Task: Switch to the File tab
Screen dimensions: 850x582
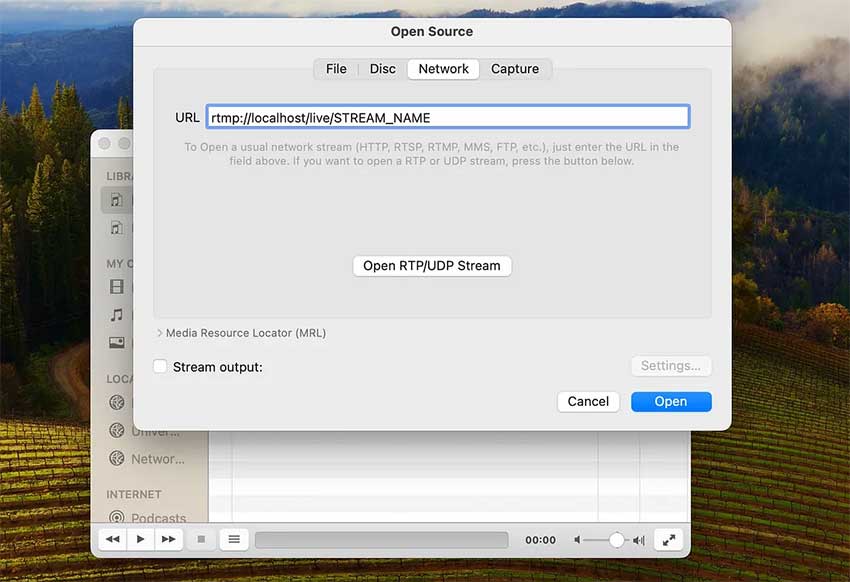Action: click(336, 69)
